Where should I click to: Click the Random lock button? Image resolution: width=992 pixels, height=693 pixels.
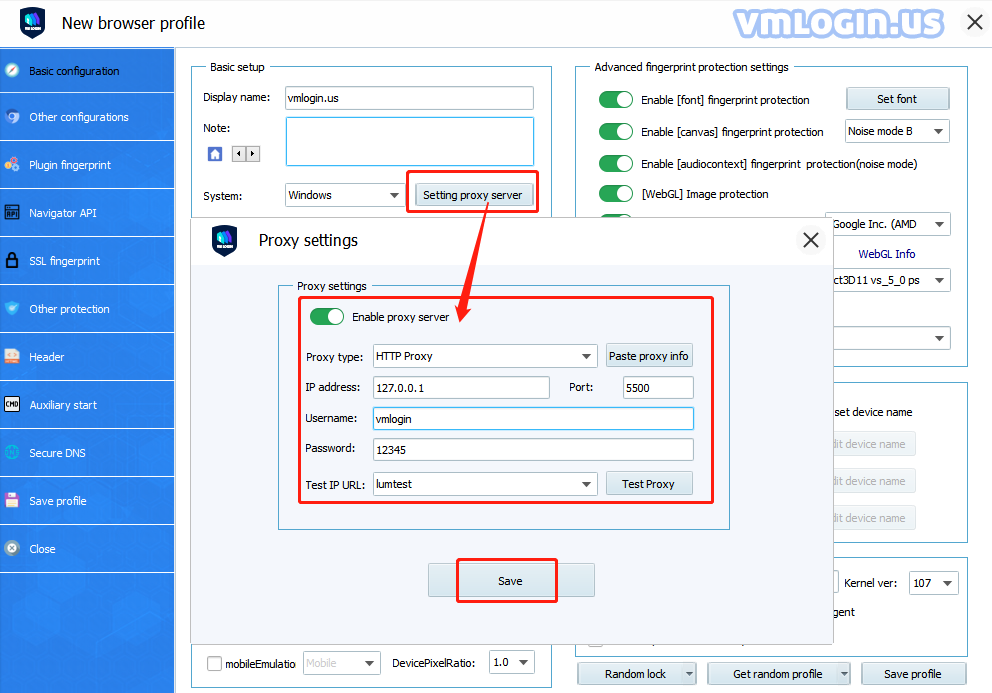tap(635, 674)
